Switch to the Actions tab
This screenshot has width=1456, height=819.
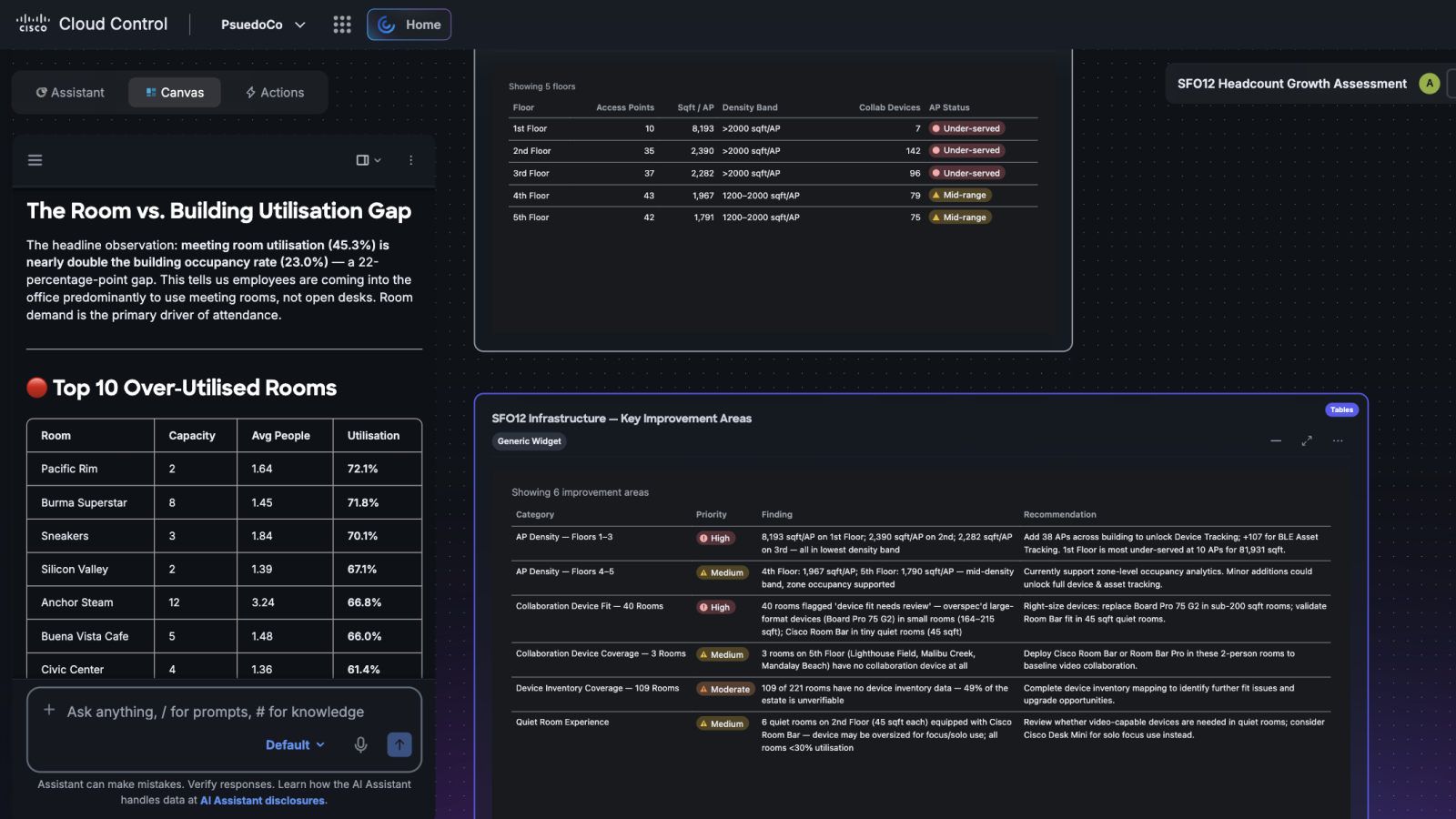(x=275, y=92)
